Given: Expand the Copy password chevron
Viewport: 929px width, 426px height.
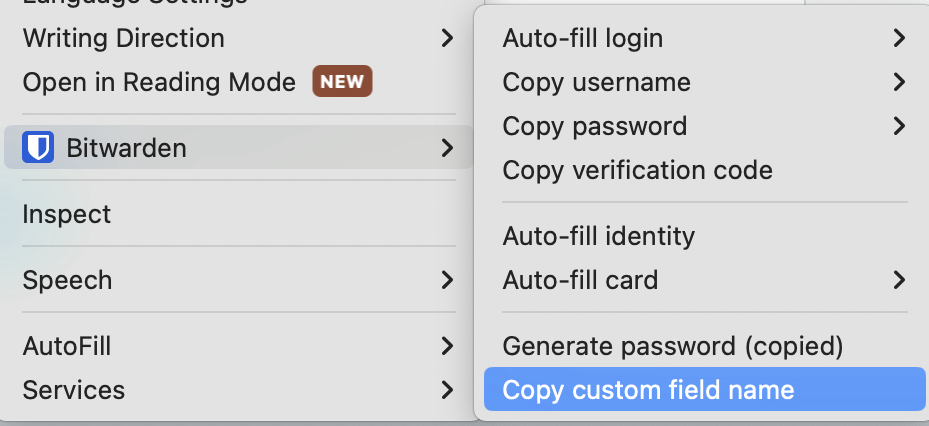Looking at the screenshot, I should 898,126.
